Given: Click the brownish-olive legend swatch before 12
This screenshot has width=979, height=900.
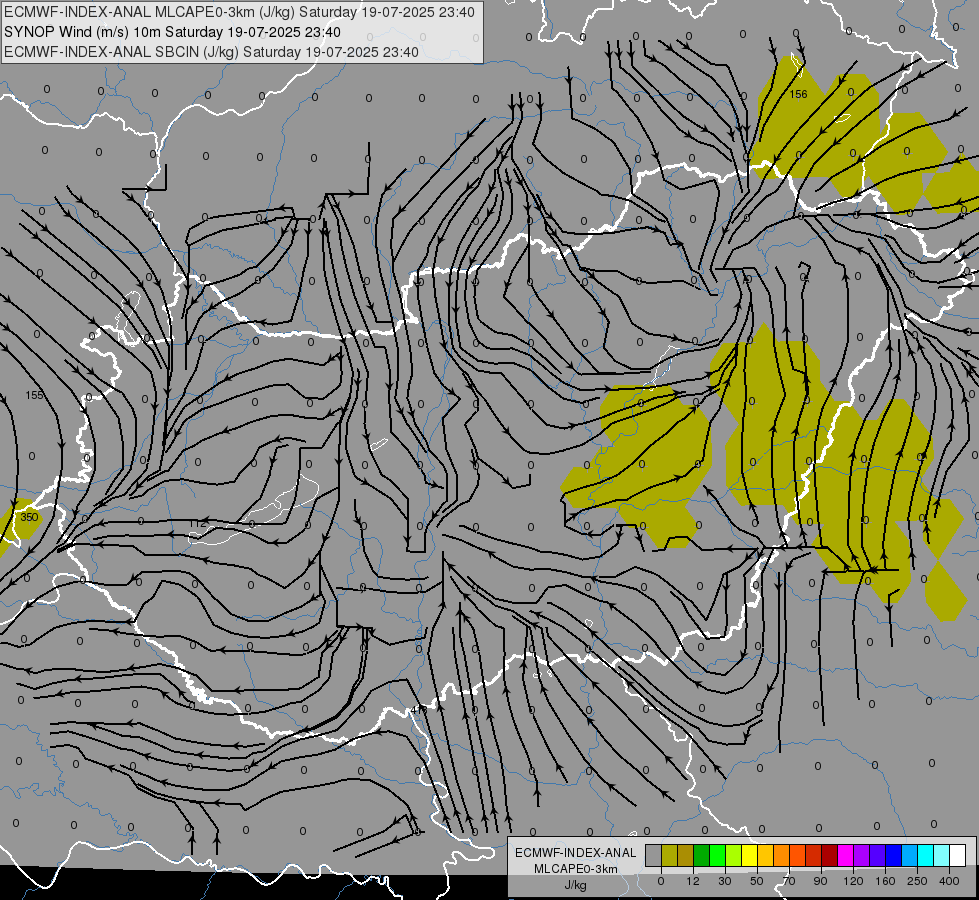Looking at the screenshot, I should click(686, 855).
